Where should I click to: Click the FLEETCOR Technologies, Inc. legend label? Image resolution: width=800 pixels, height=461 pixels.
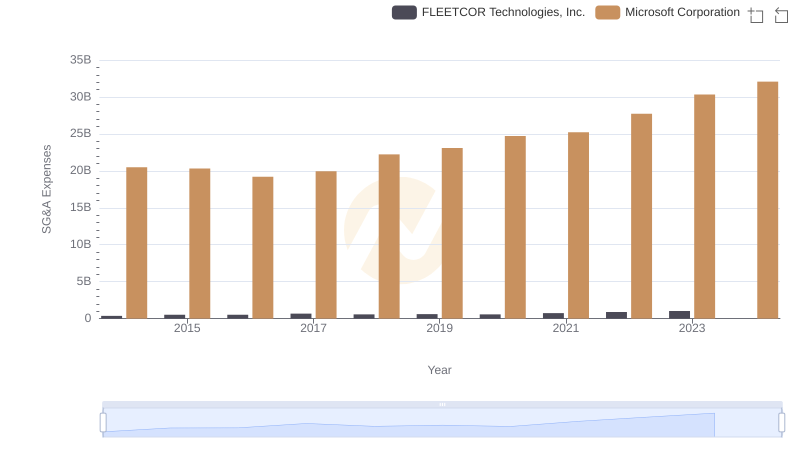(503, 12)
